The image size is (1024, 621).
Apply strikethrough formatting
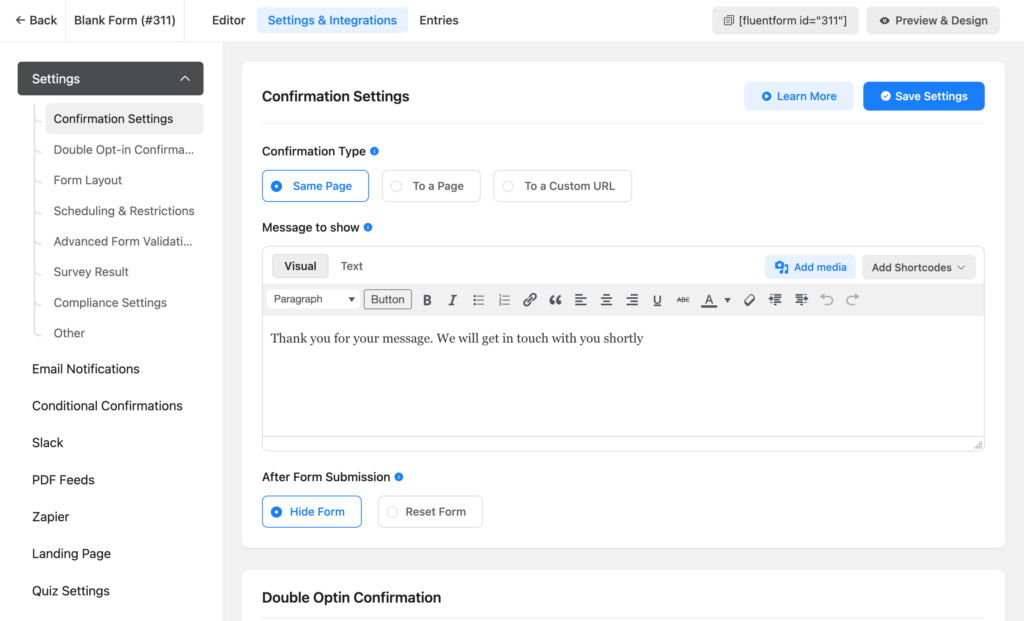pos(682,299)
